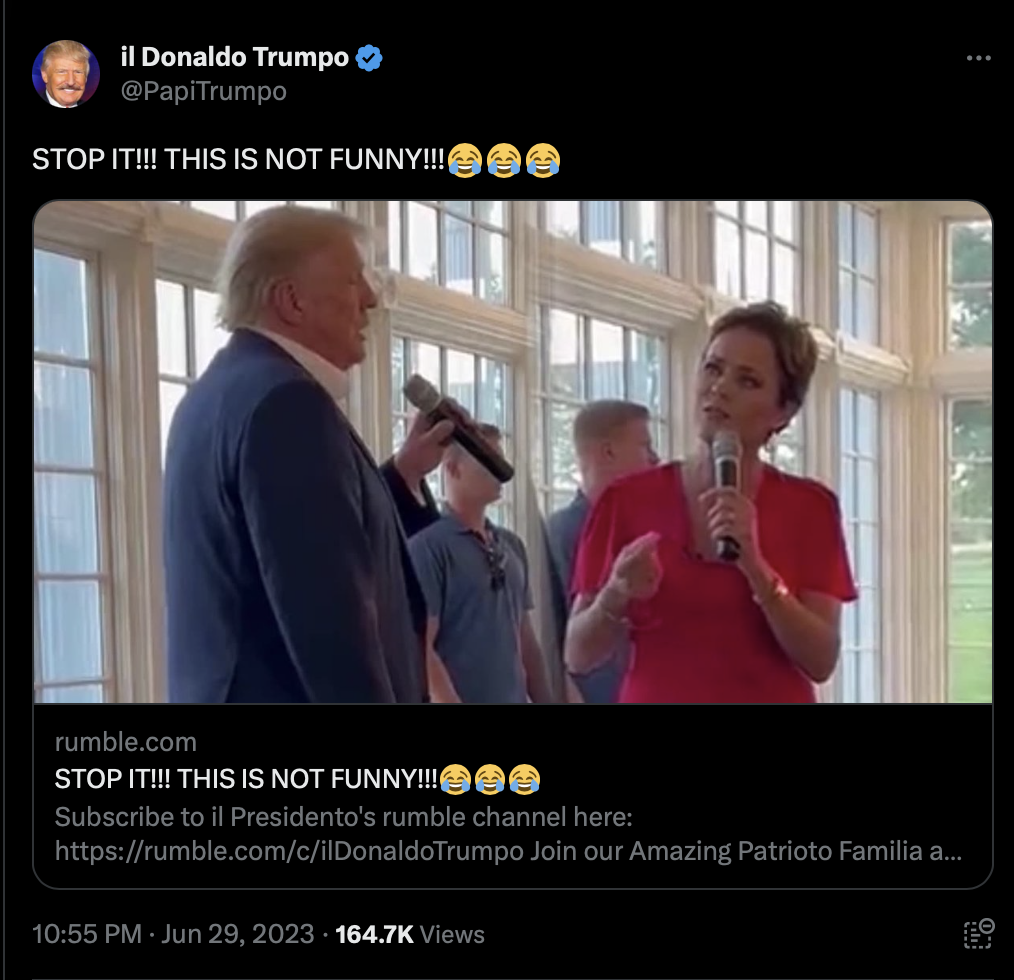The width and height of the screenshot is (1014, 980).
Task: Open card title STOP IT!!! THIS IS NOT FUNNY!!!
Action: 246,779
